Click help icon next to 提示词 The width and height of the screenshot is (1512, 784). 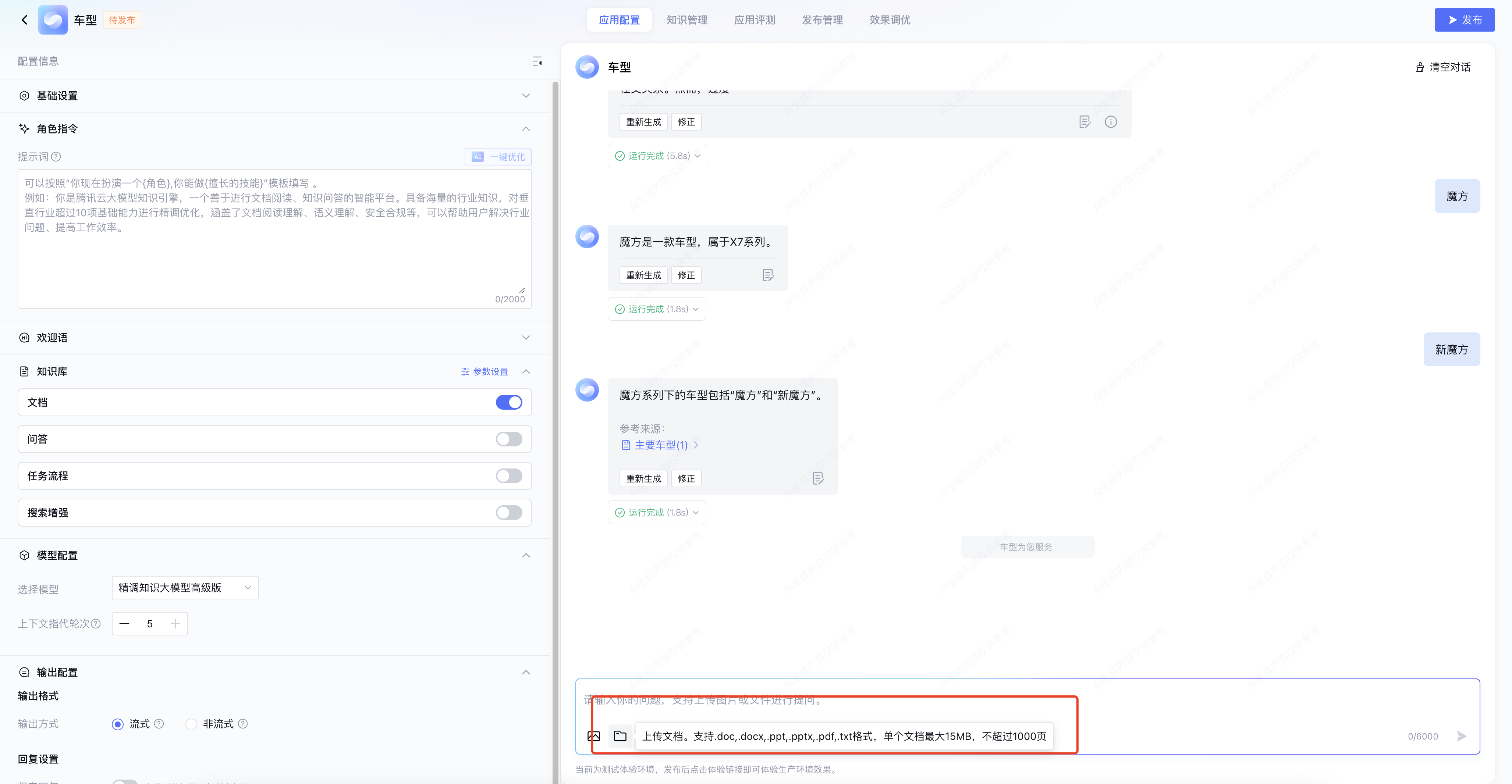56,157
